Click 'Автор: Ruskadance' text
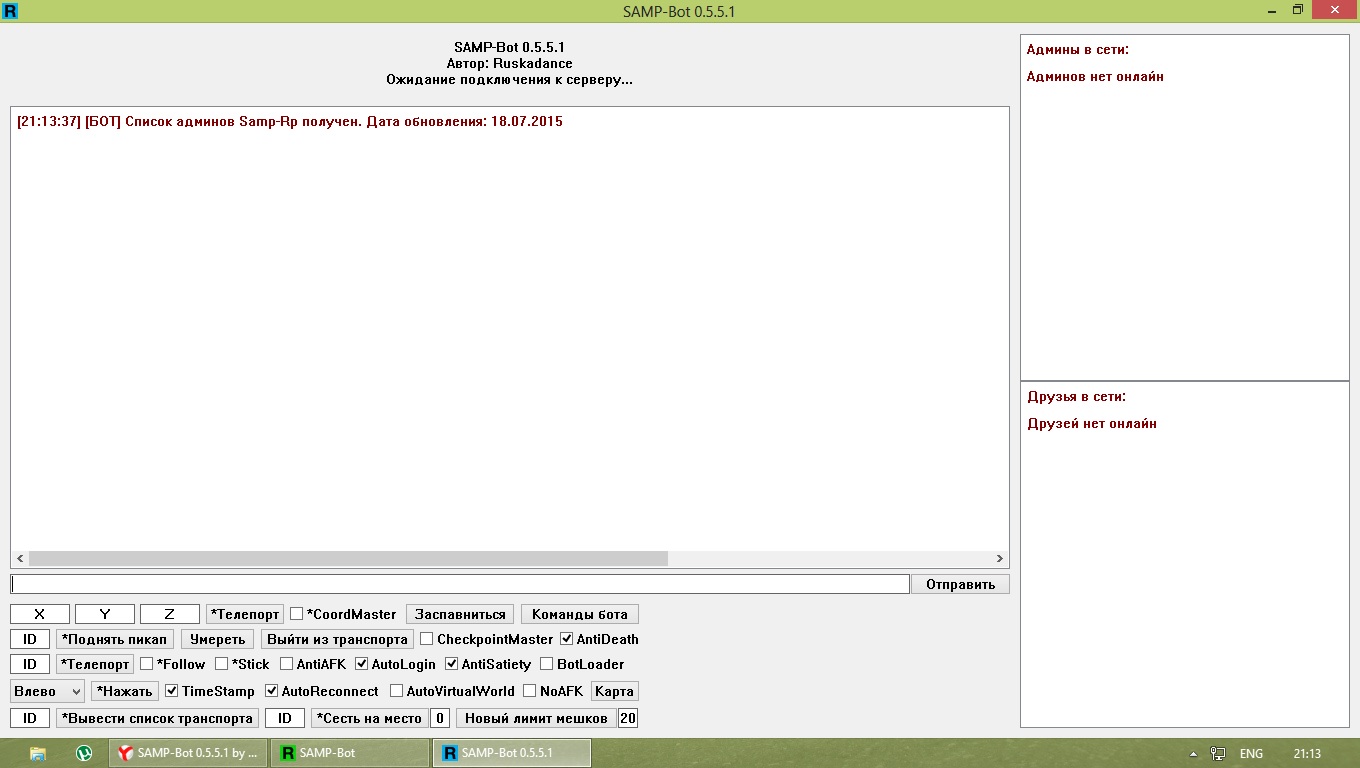Viewport: 1360px width, 768px height. click(x=510, y=64)
